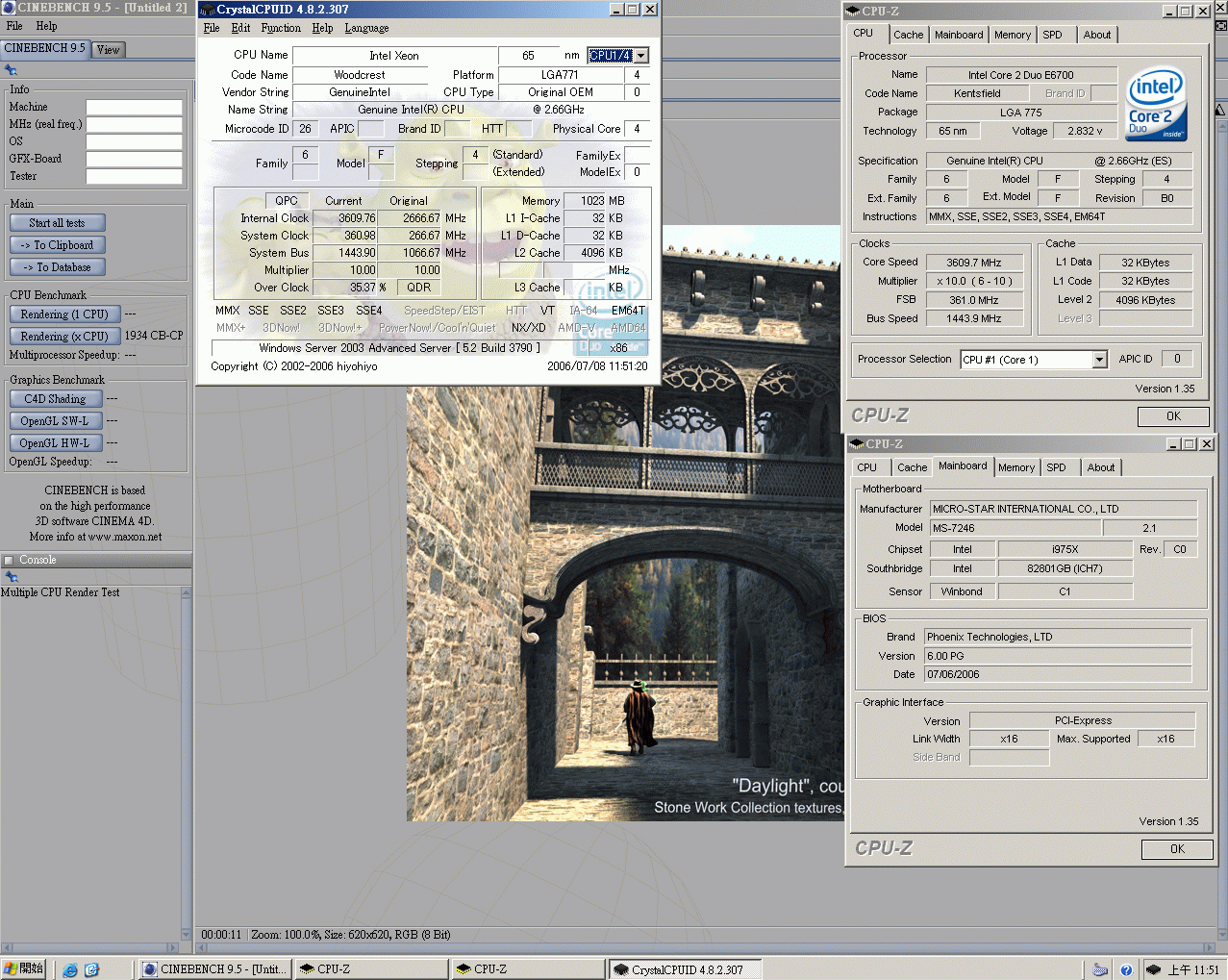Screen dimensions: 1228x980
Task: Start the C4D Shading test
Action: pyautogui.click(x=56, y=399)
